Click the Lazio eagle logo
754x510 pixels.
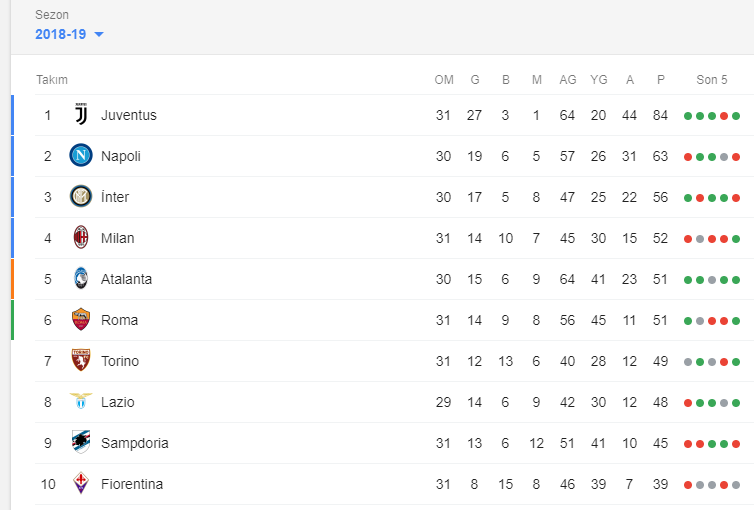click(x=81, y=401)
